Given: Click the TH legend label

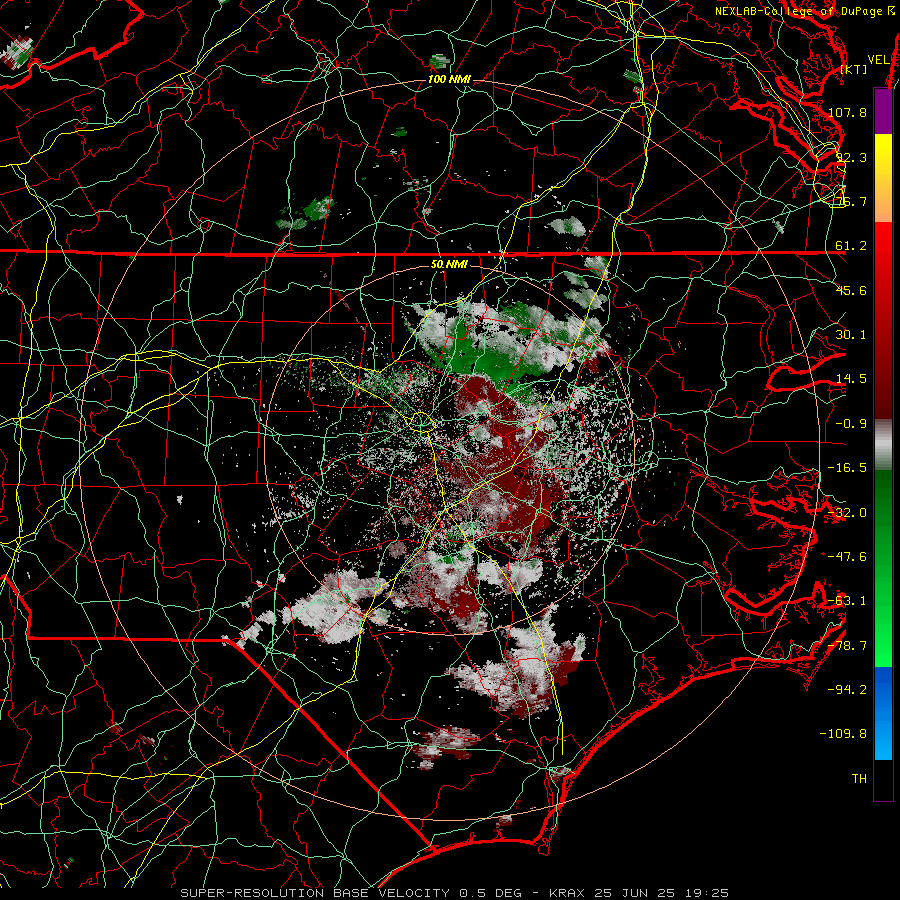Looking at the screenshot, I should click(859, 779).
